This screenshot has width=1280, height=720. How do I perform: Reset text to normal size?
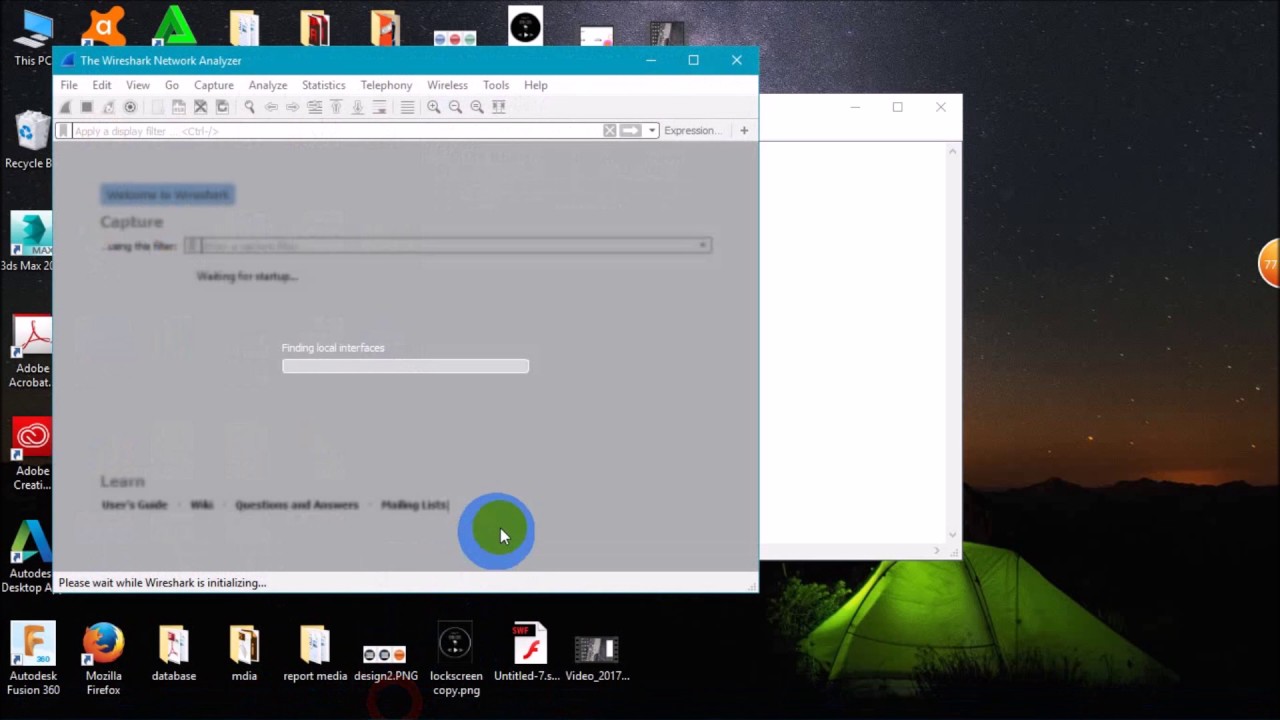pyautogui.click(x=477, y=107)
